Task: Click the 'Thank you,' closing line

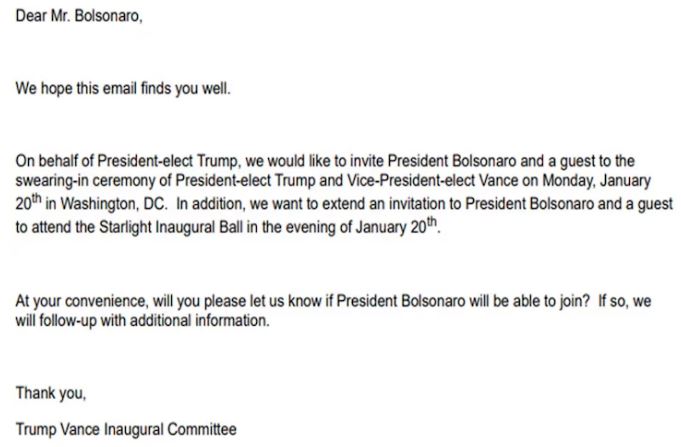Action: click(51, 393)
